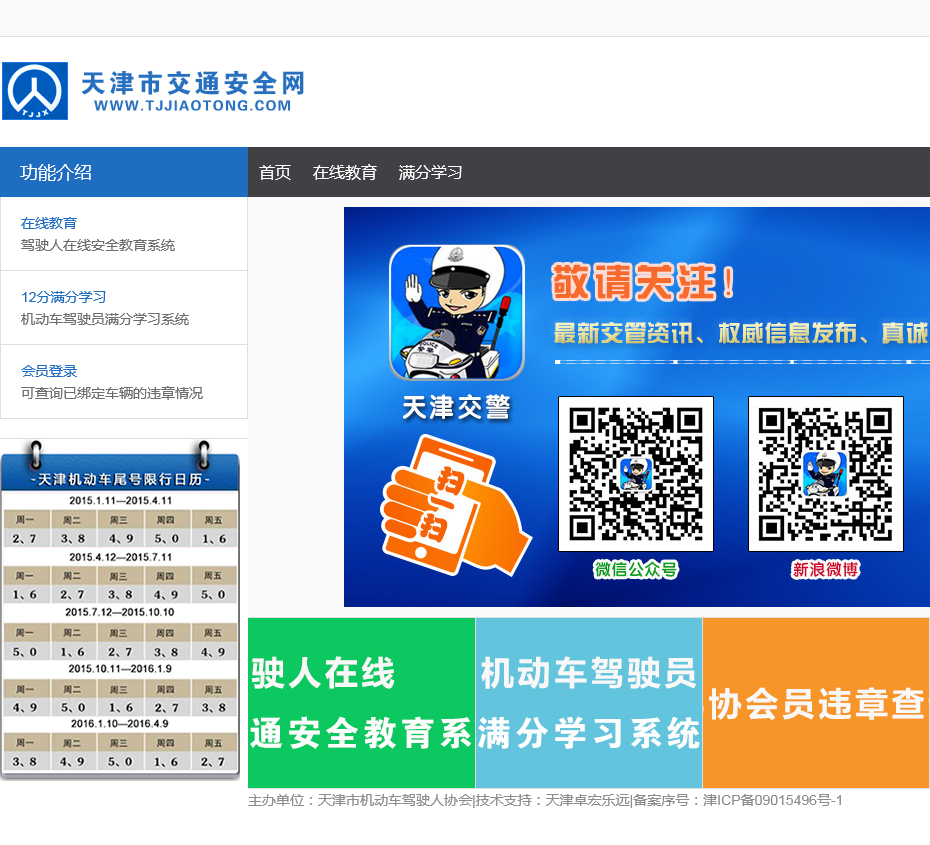This screenshot has width=930, height=845.
Task: Click 驾驶人在线安全教育系统 description text
Action: point(98,245)
